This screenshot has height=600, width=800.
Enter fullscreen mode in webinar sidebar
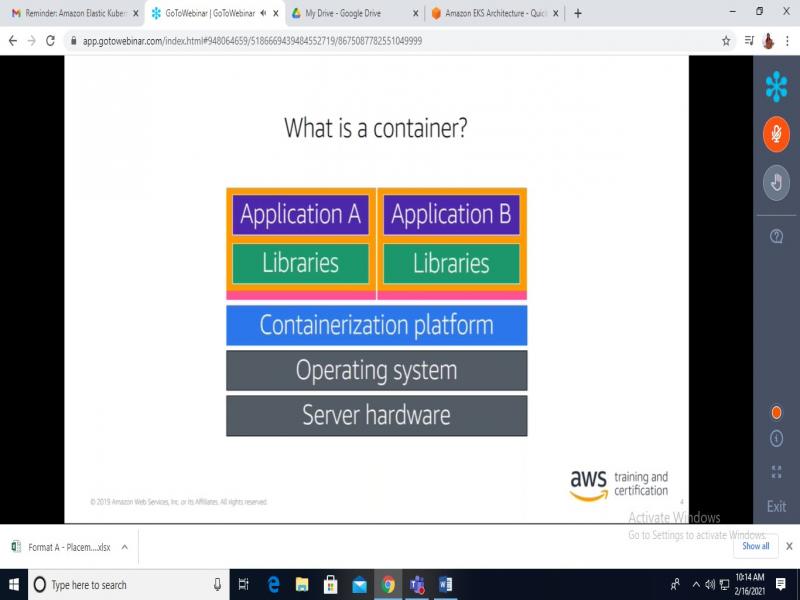(x=776, y=472)
